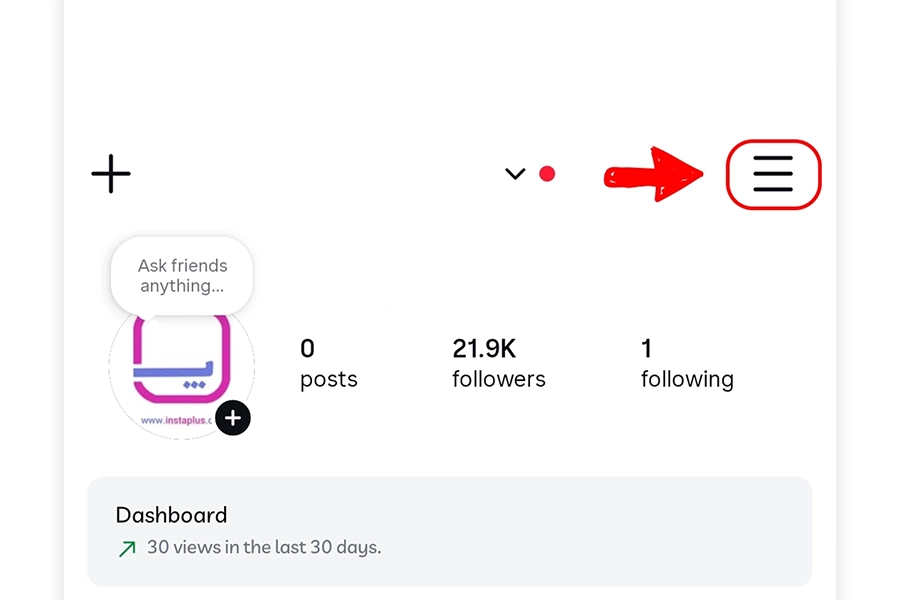This screenshot has width=900, height=600.
Task: Open the "Ask friends anything..." note bubble
Action: click(182, 275)
